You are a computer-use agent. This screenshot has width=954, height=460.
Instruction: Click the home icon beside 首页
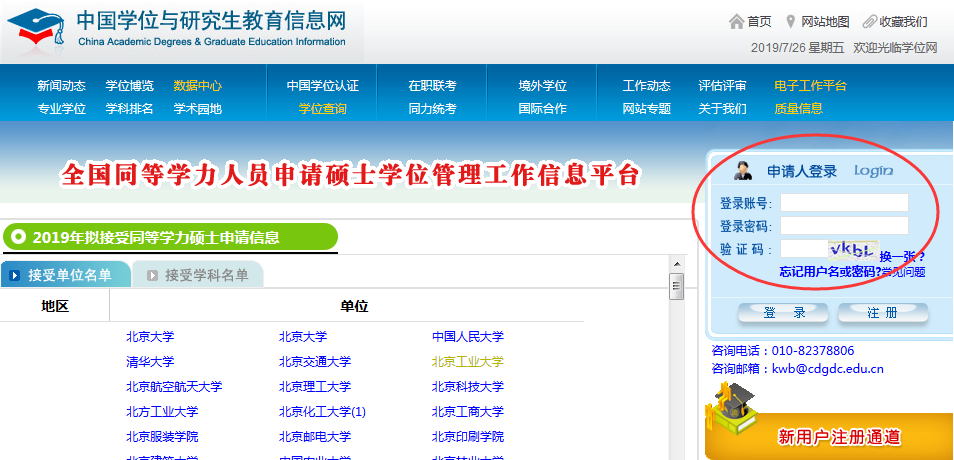pos(736,22)
